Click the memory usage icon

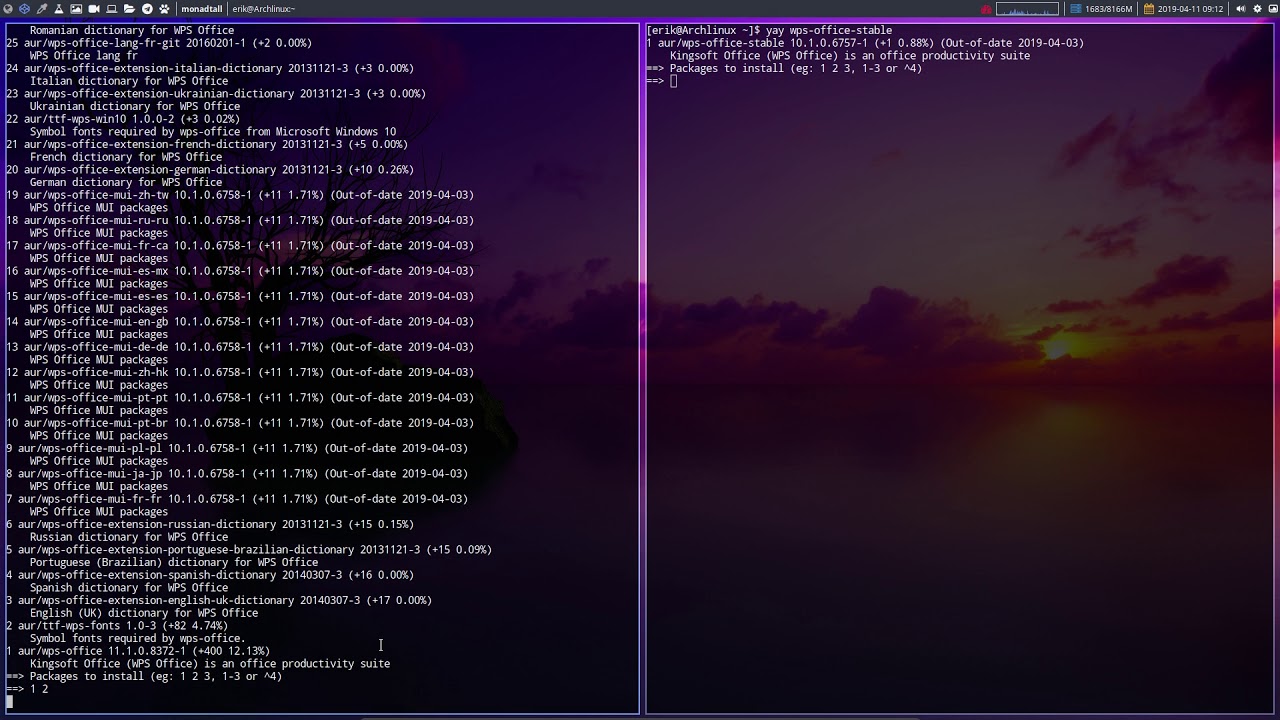click(x=1076, y=9)
